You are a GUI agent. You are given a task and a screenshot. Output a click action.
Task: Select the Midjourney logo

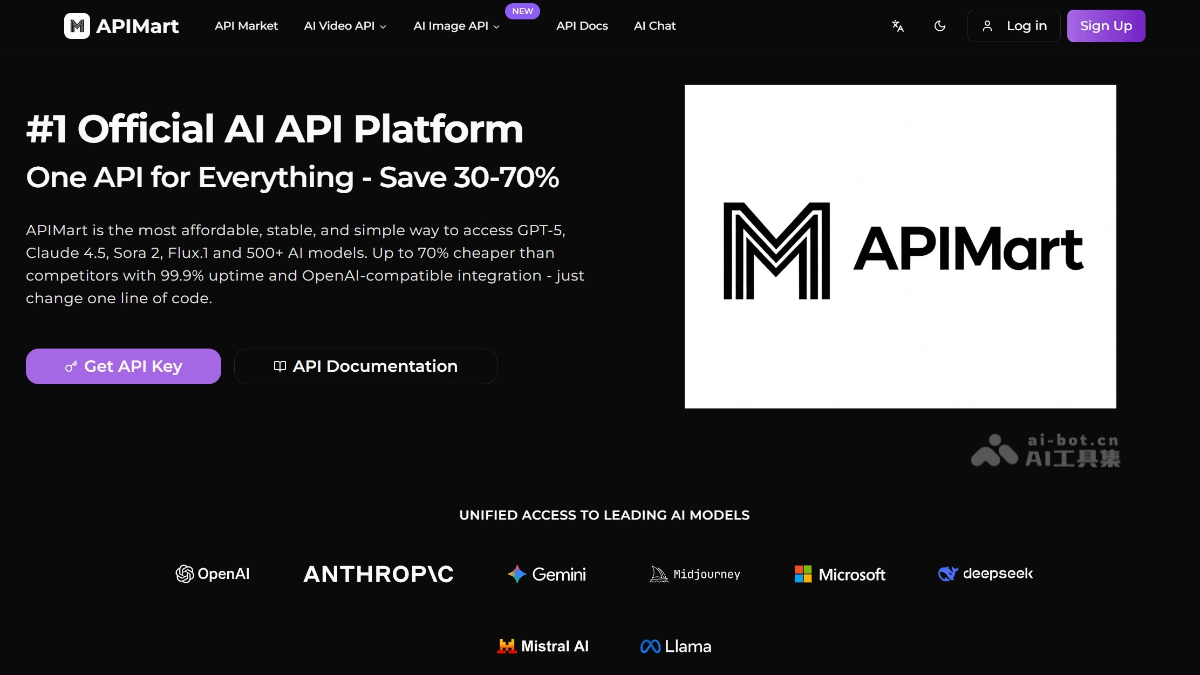click(x=694, y=574)
